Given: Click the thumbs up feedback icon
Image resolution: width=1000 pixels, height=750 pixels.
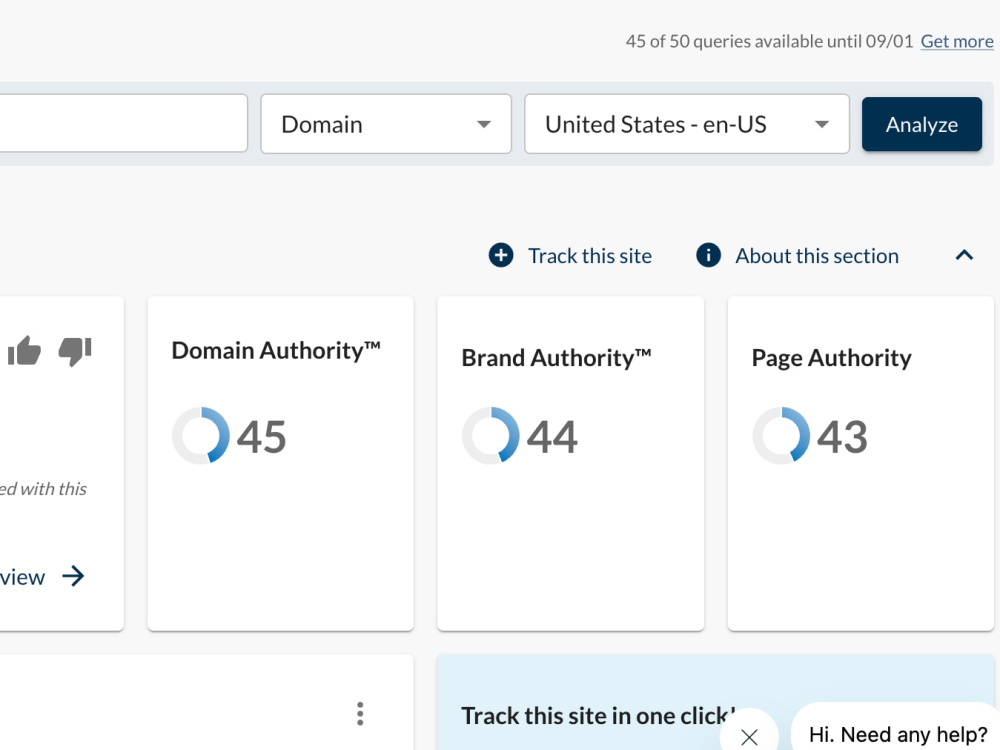Looking at the screenshot, I should tap(24, 351).
